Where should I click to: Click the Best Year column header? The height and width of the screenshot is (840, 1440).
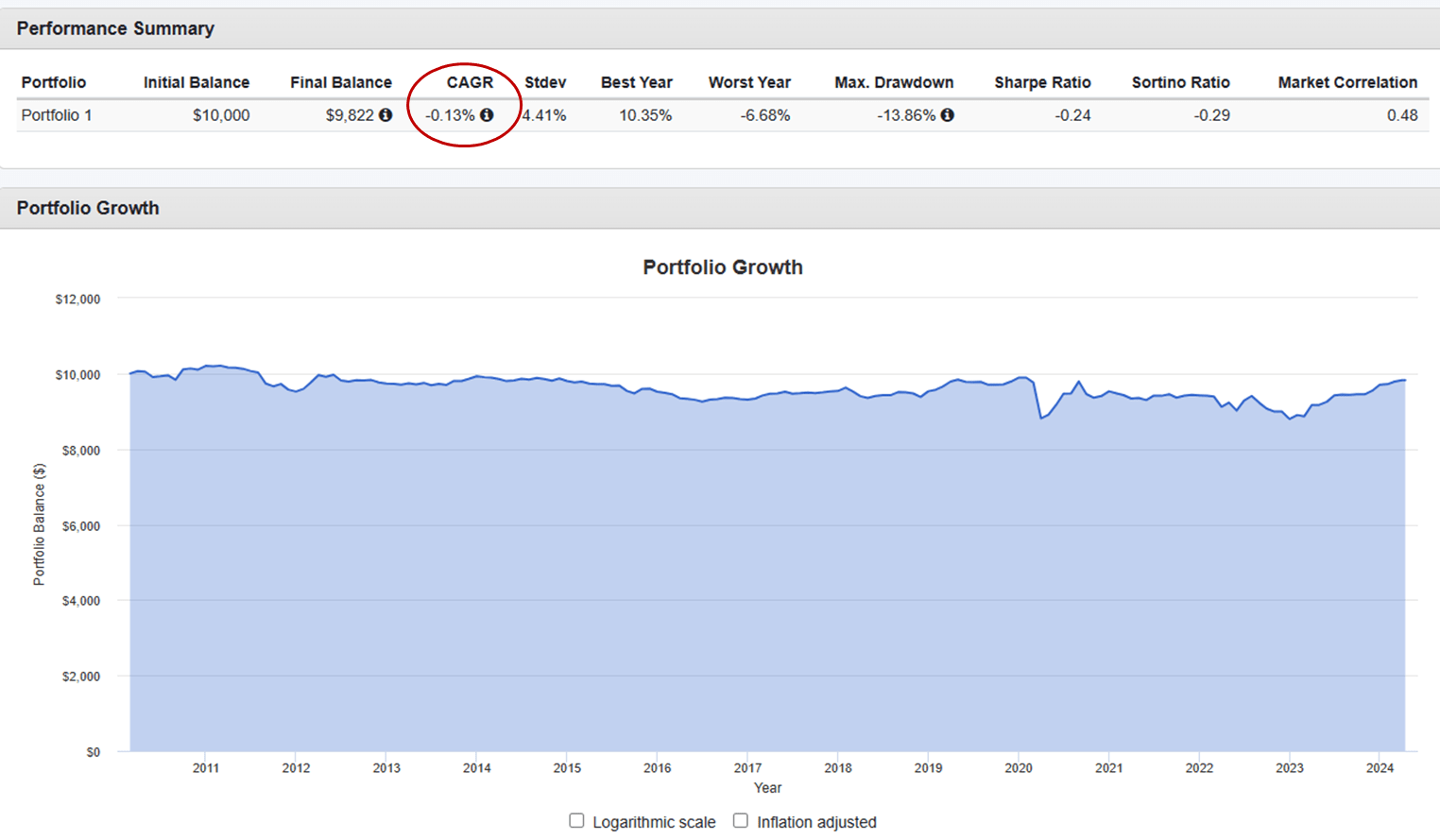(637, 82)
